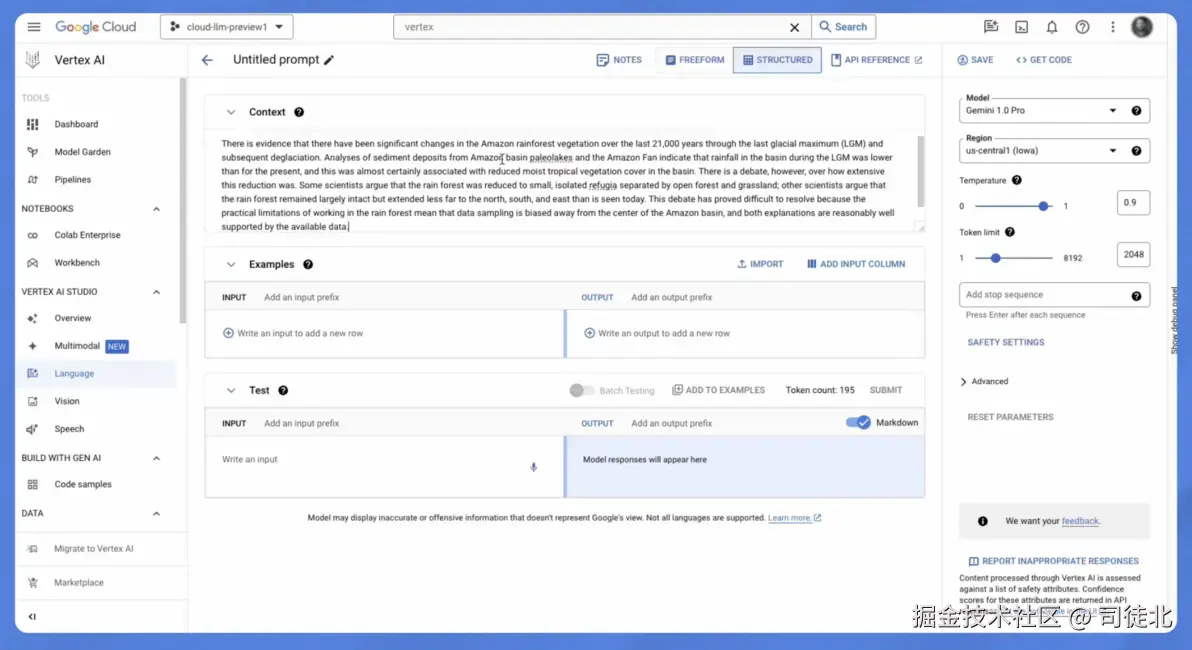The width and height of the screenshot is (1192, 650).
Task: Open the API Reference link
Action: coord(876,60)
